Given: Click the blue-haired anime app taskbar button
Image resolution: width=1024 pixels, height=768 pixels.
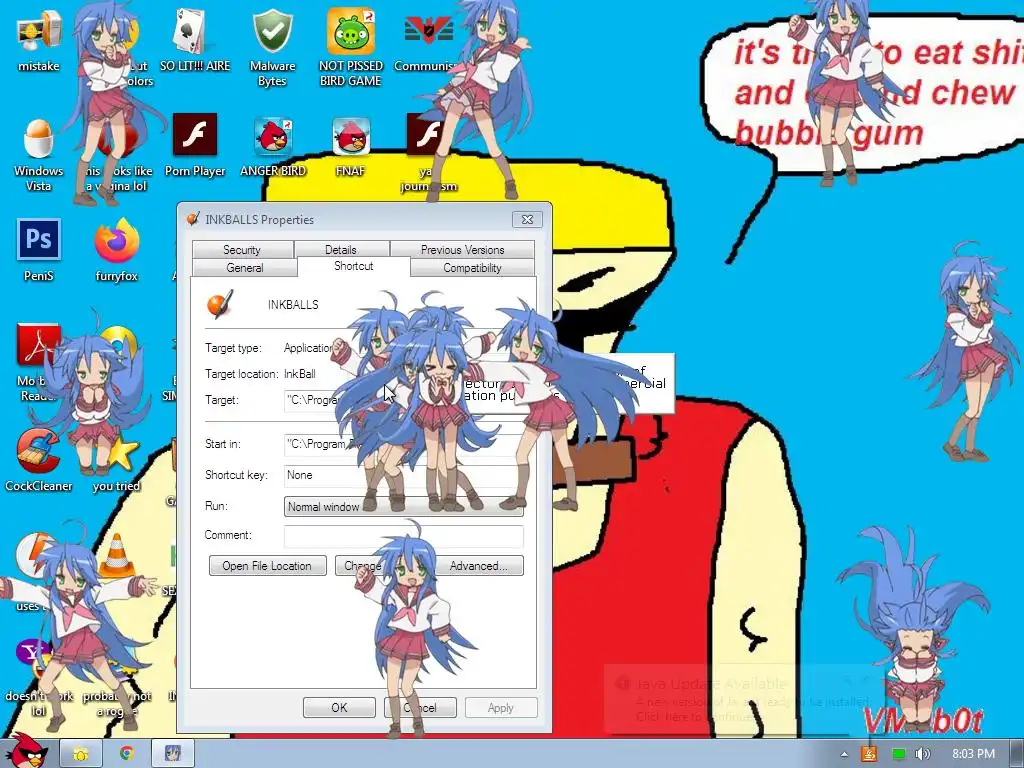Looking at the screenshot, I should click(172, 754).
